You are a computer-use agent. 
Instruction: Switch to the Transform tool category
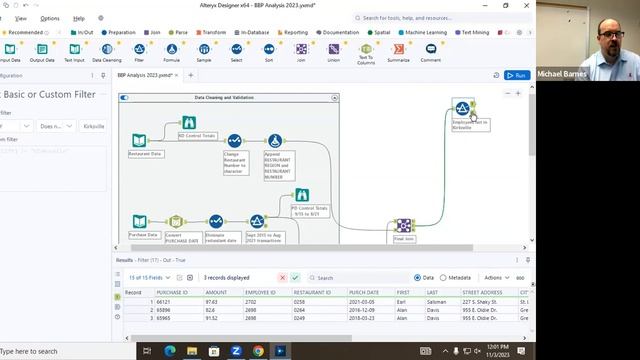(x=211, y=32)
